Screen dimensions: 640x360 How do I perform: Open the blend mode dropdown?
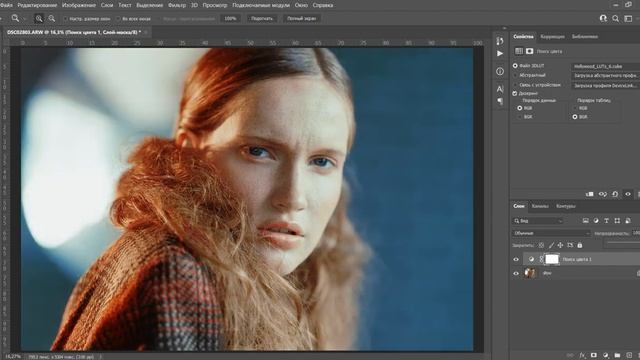coord(551,233)
